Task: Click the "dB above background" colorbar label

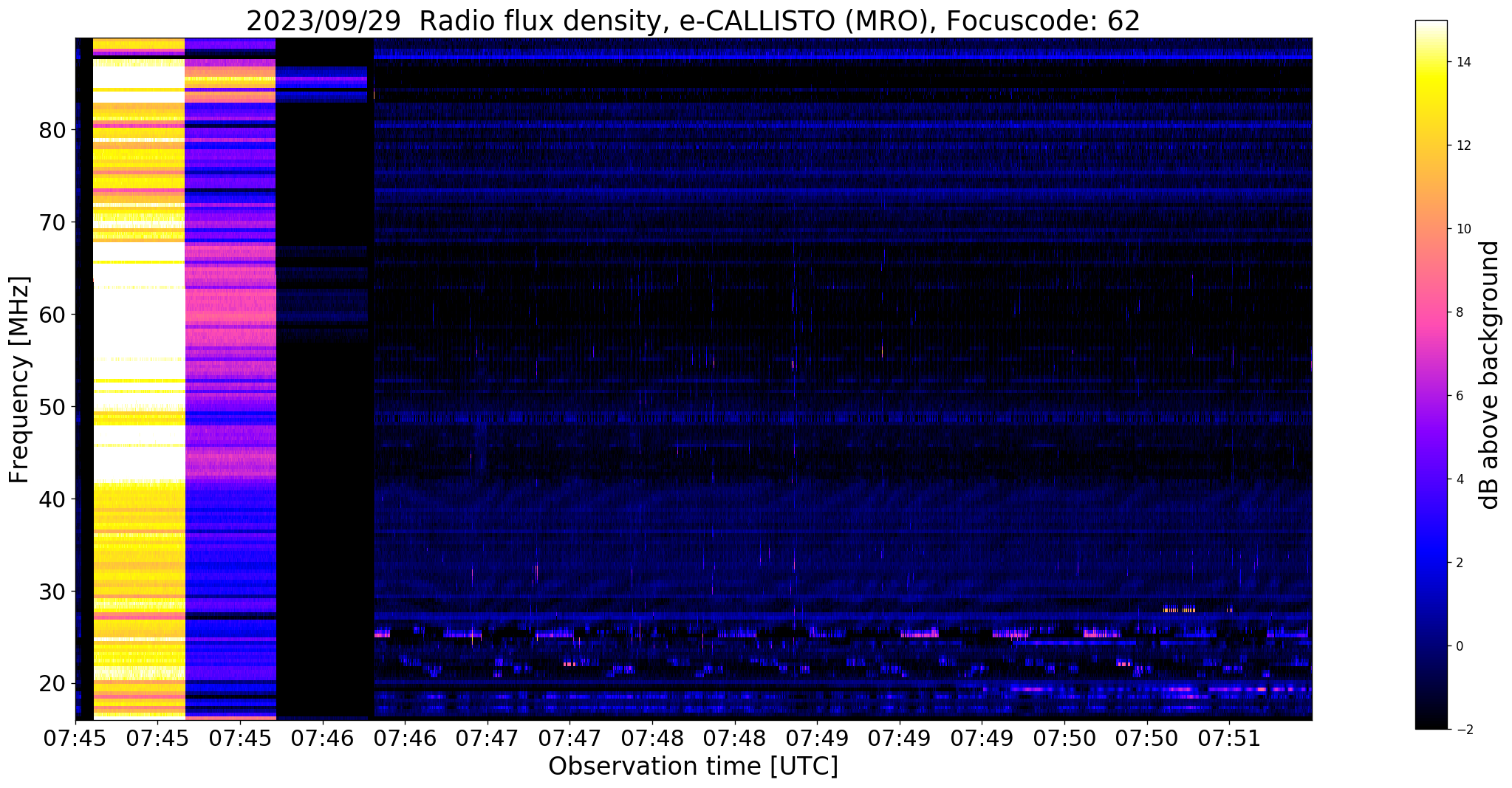Action: (1490, 374)
